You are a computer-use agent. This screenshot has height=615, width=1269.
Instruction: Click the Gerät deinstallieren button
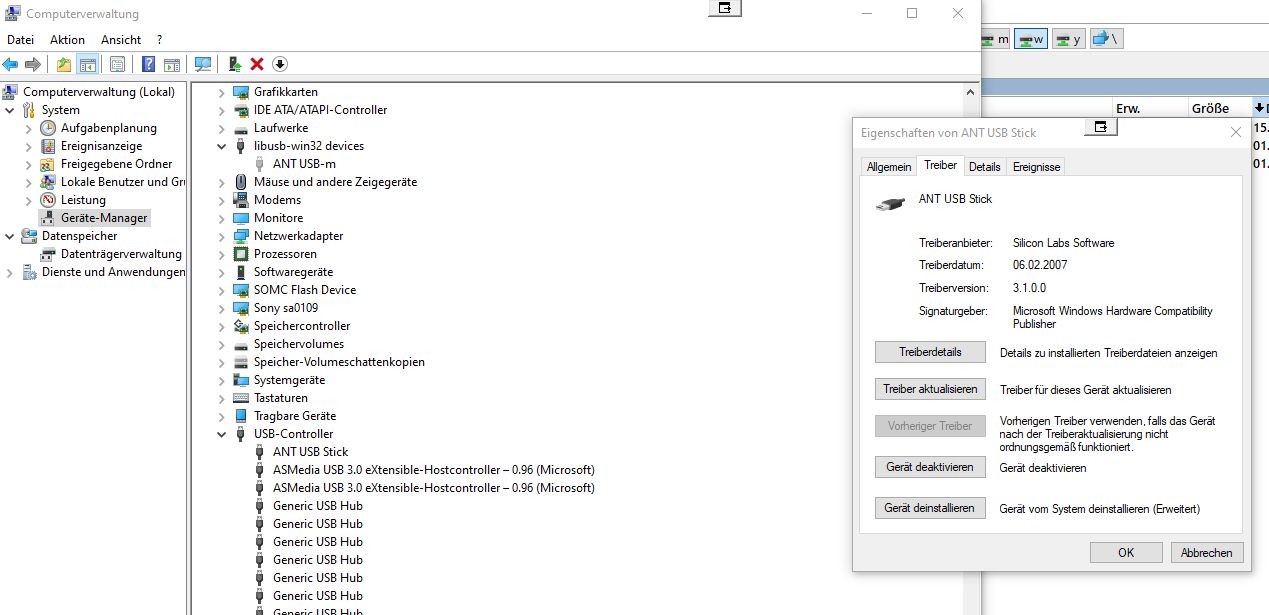click(x=930, y=508)
